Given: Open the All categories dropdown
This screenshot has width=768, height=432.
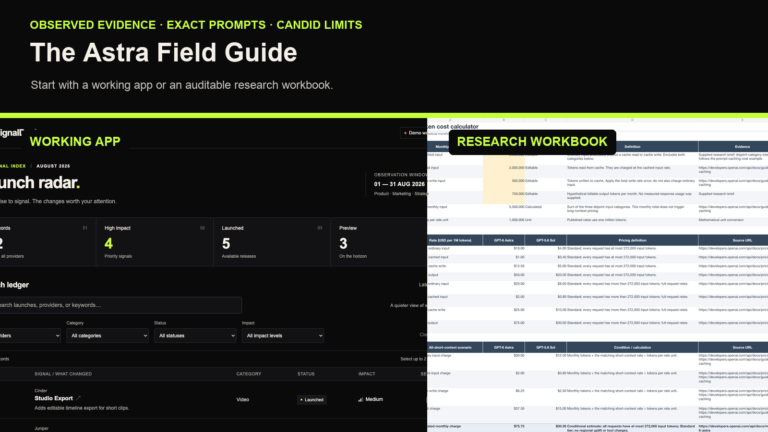Looking at the screenshot, I should pos(107,336).
